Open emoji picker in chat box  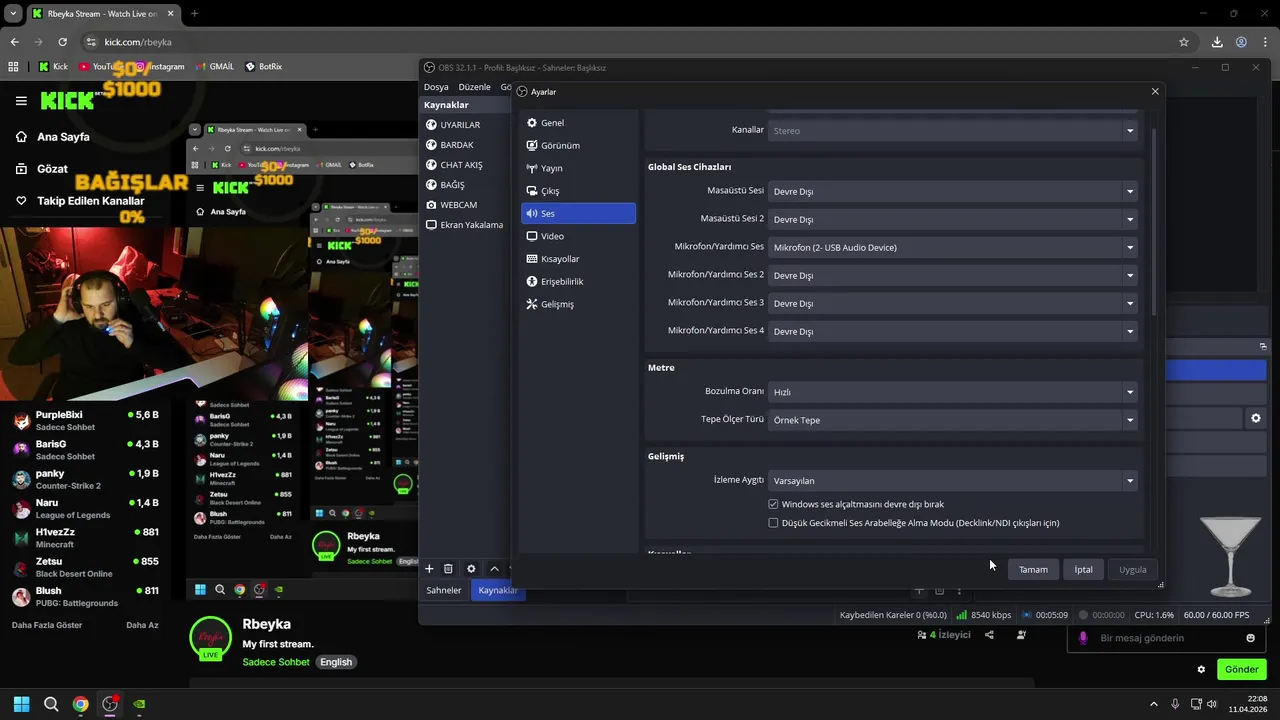(1250, 638)
